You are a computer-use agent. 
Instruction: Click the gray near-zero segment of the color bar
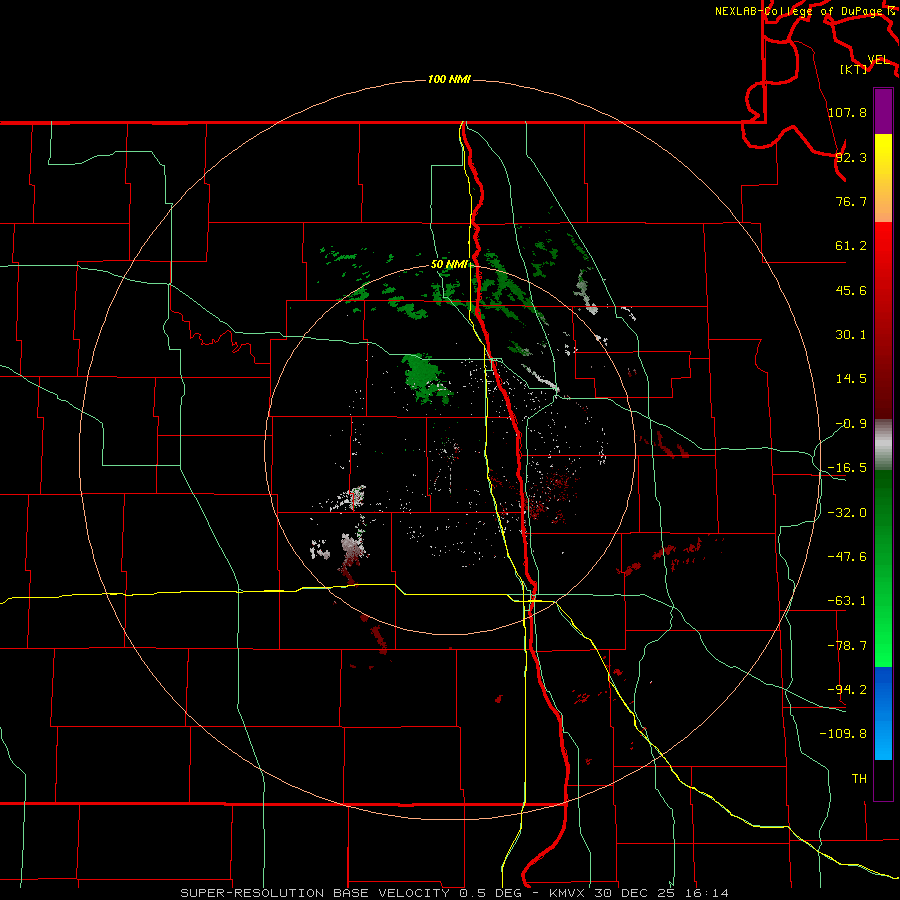(x=883, y=445)
